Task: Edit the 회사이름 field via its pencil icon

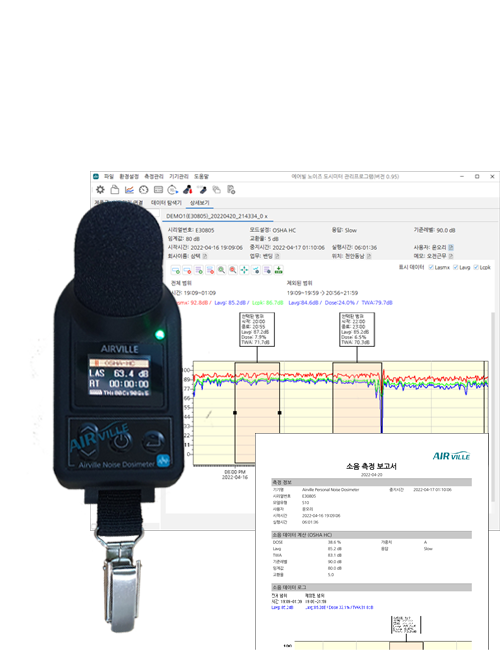Action: 204,256
